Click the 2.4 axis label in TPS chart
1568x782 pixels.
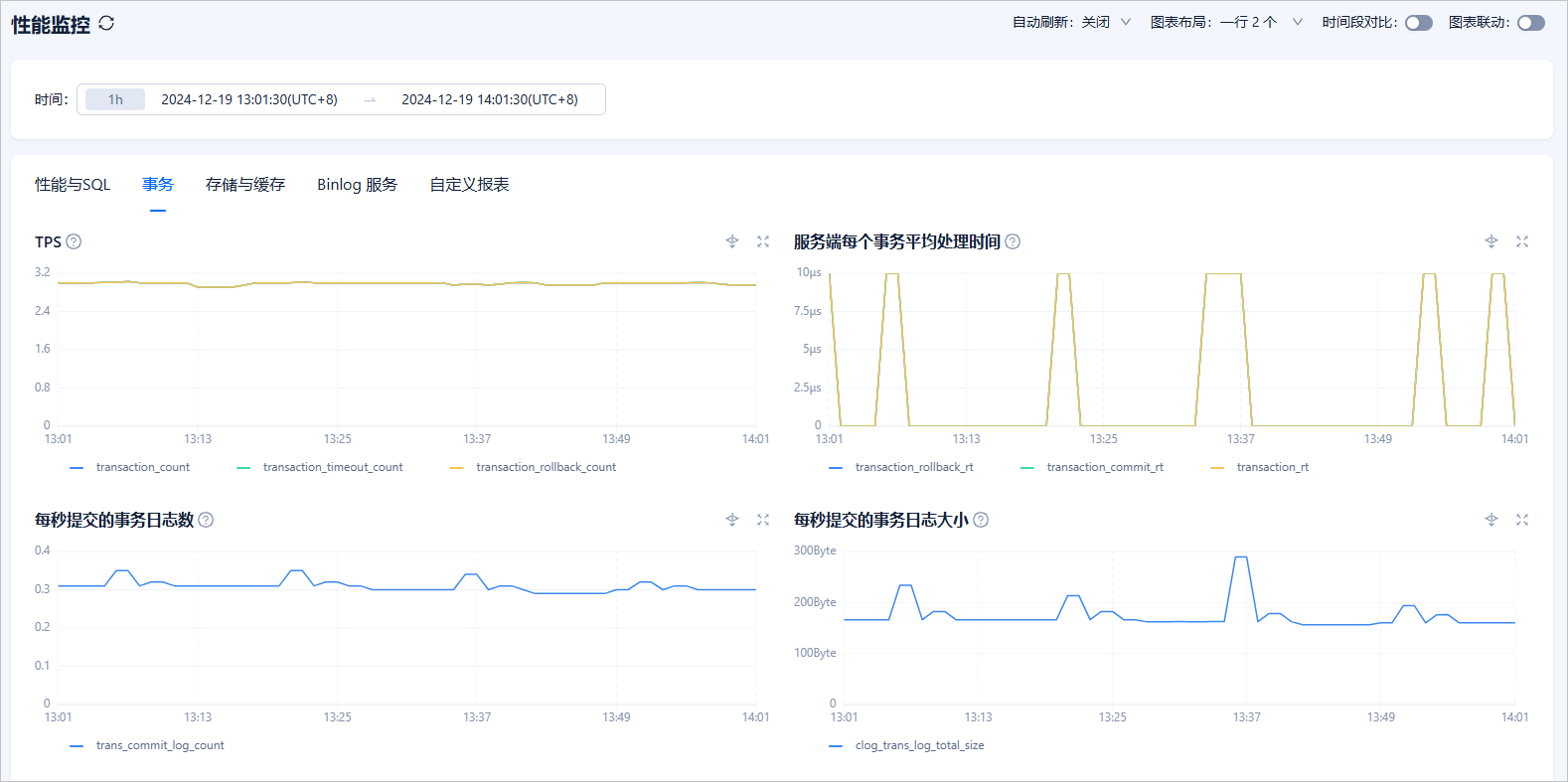(x=42, y=311)
